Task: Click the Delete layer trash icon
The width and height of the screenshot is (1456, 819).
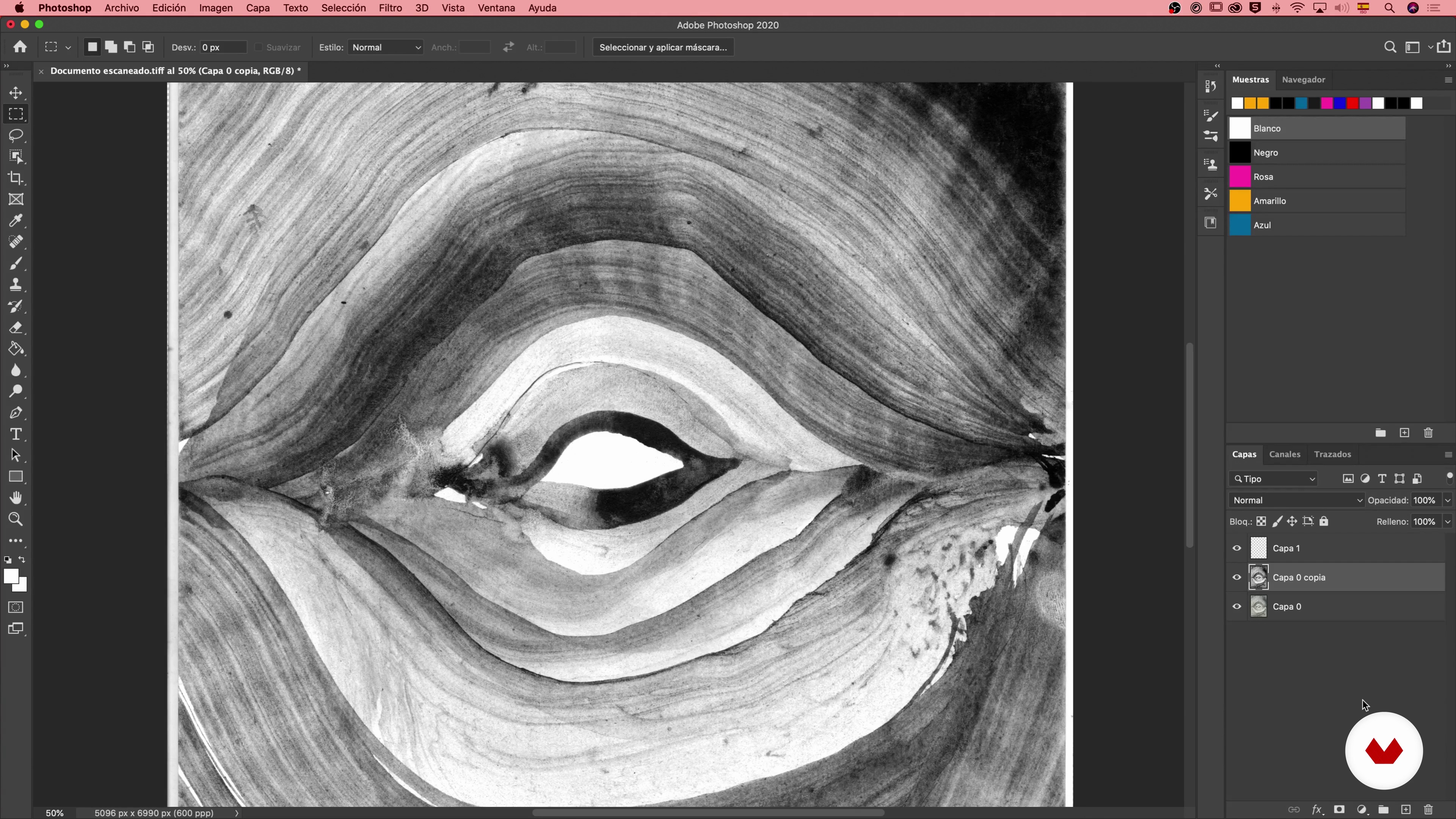Action: pos(1428,810)
